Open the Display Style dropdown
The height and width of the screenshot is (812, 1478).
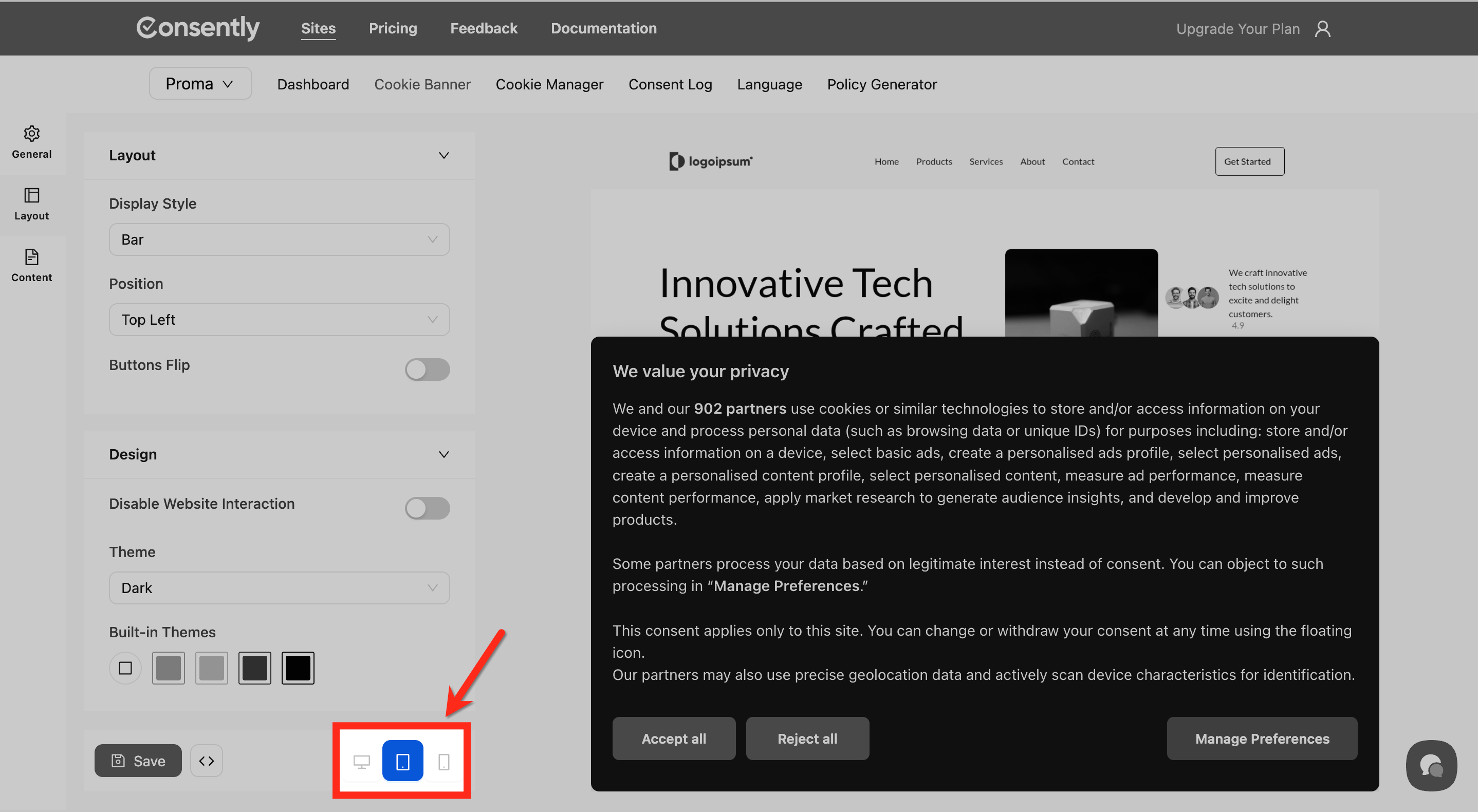click(279, 239)
